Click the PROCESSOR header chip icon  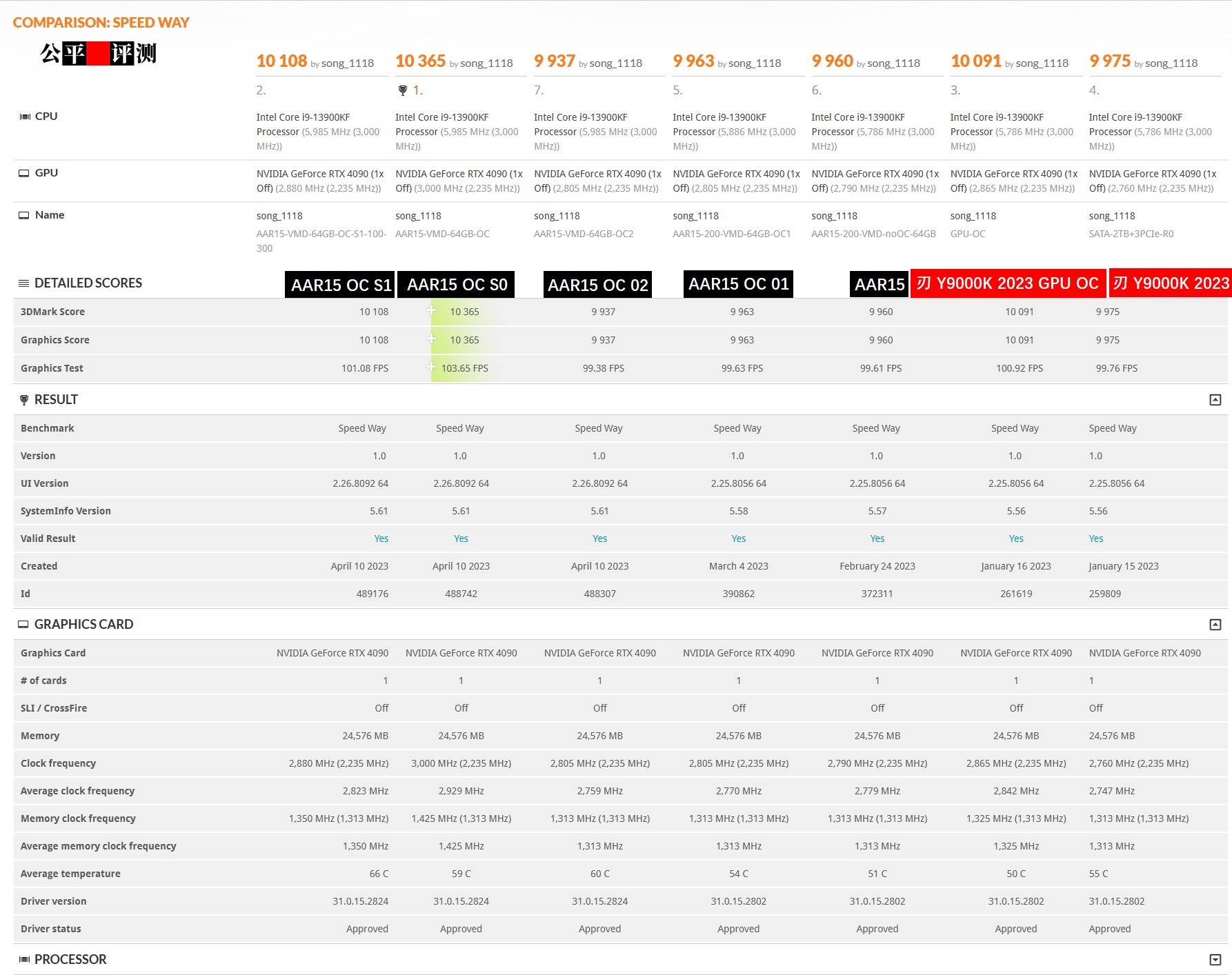[24, 960]
